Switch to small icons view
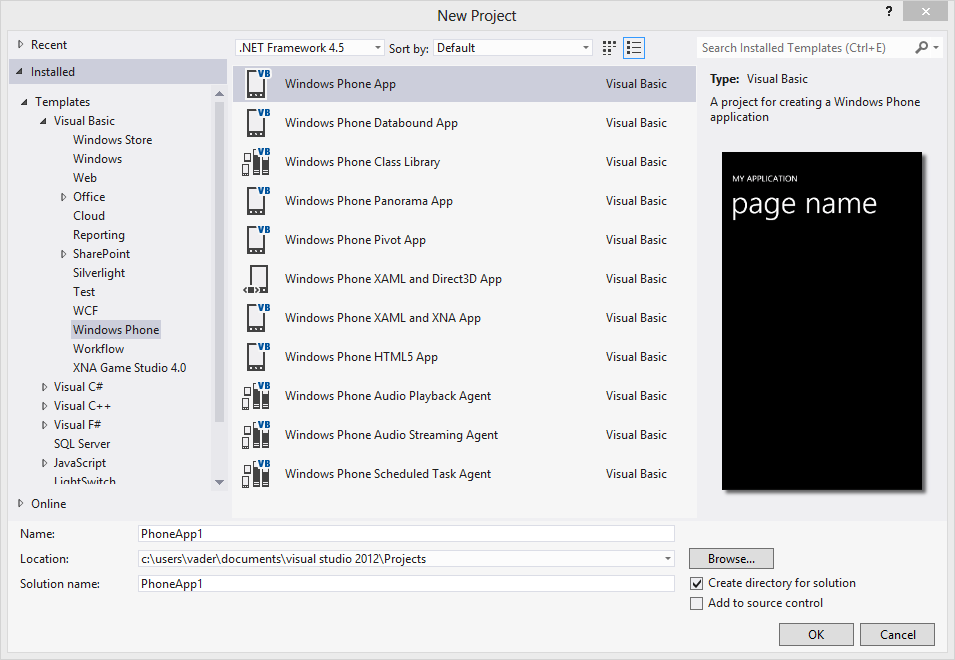The height and width of the screenshot is (660, 955). coord(609,48)
